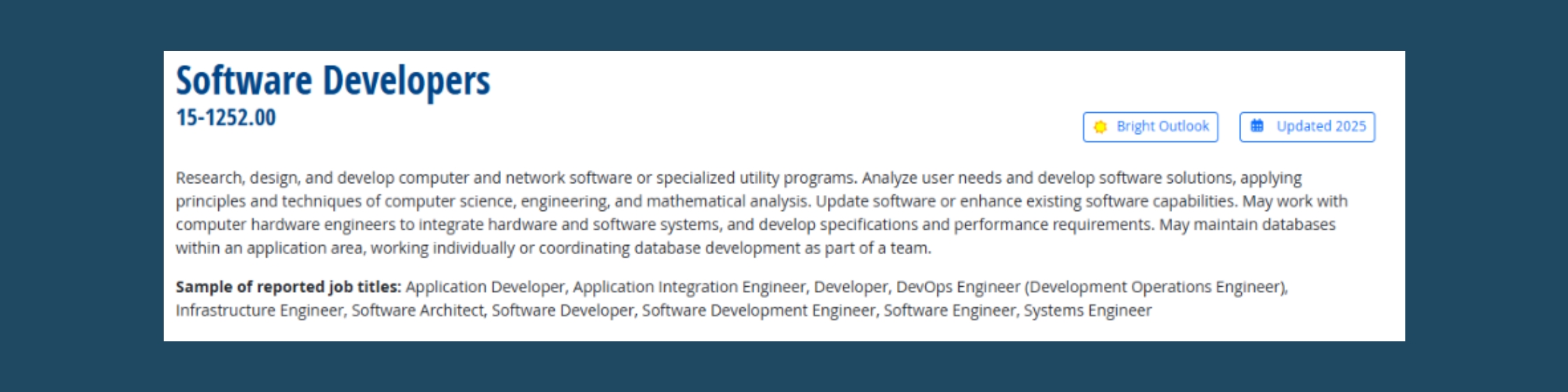Viewport: 1568px width, 392px height.
Task: Click the sentence starting 'Research, design, and develop'
Action: coord(516,178)
